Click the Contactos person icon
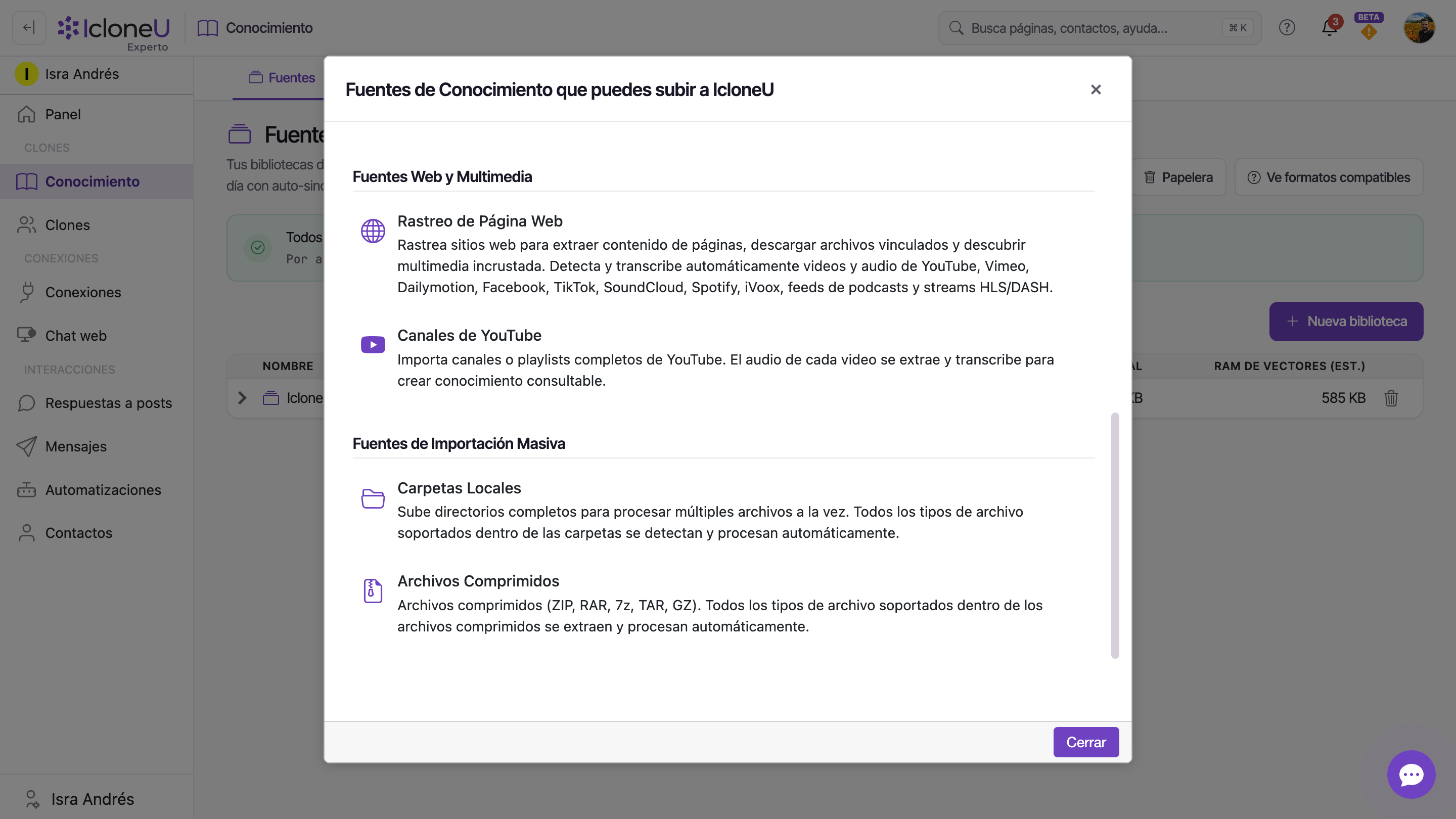 27,533
